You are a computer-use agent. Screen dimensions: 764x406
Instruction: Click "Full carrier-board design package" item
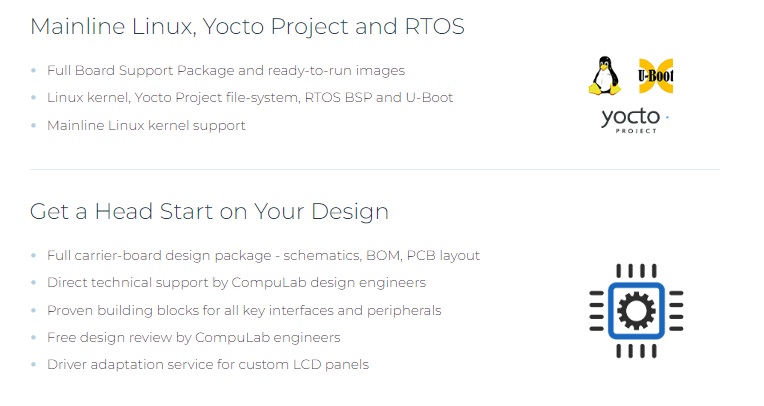coord(263,256)
